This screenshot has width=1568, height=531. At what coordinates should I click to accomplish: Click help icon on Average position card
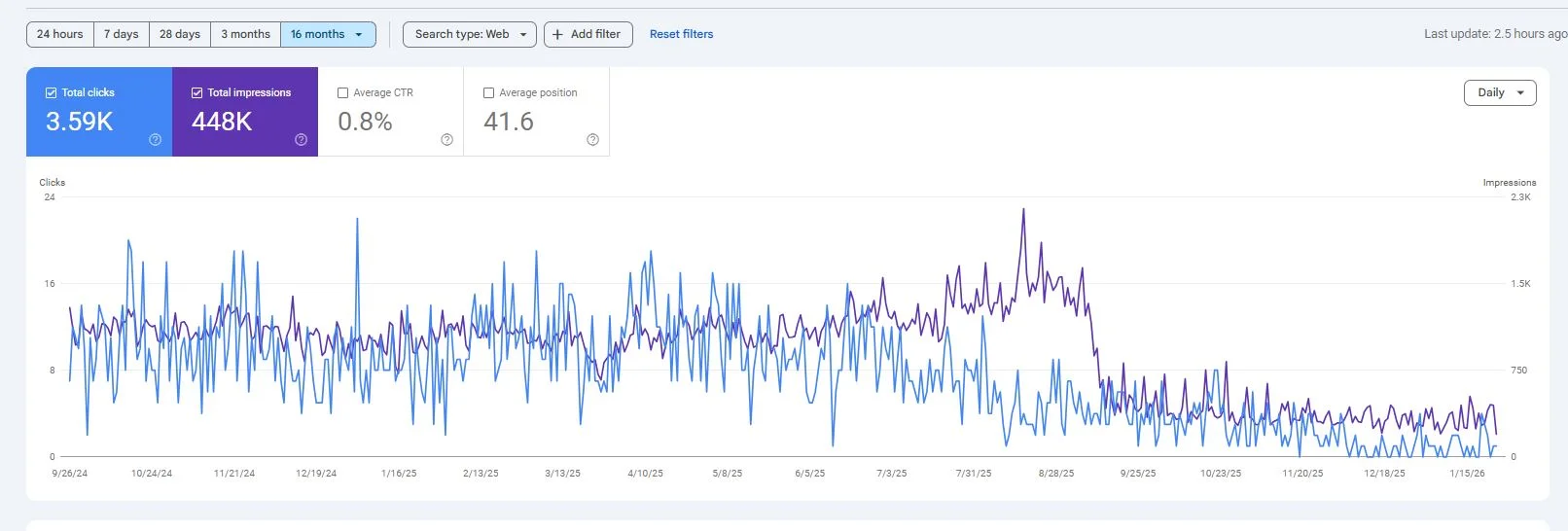592,140
